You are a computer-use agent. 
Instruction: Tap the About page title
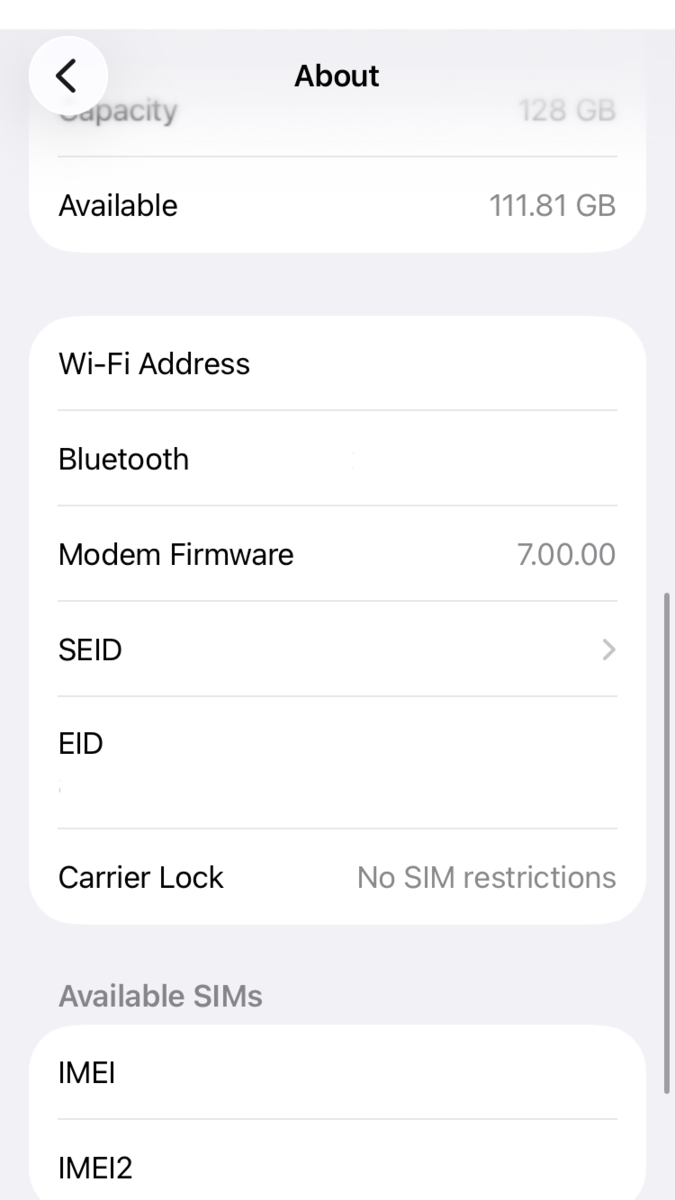pyautogui.click(x=337, y=76)
